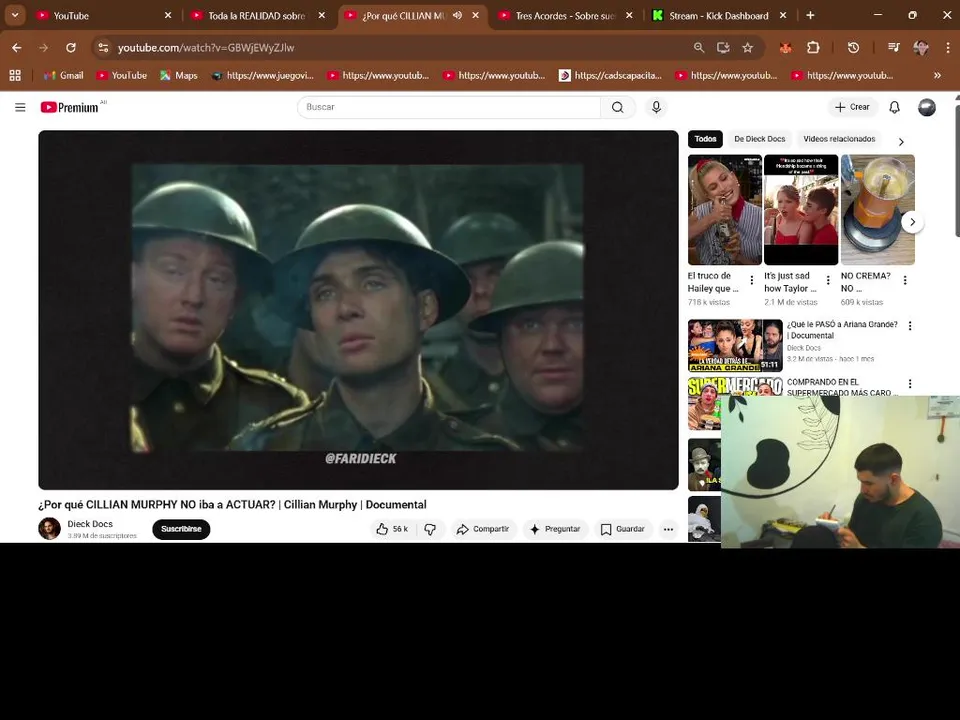Open the Taylor short thumbnail
Screen dimensions: 960x720
point(801,209)
